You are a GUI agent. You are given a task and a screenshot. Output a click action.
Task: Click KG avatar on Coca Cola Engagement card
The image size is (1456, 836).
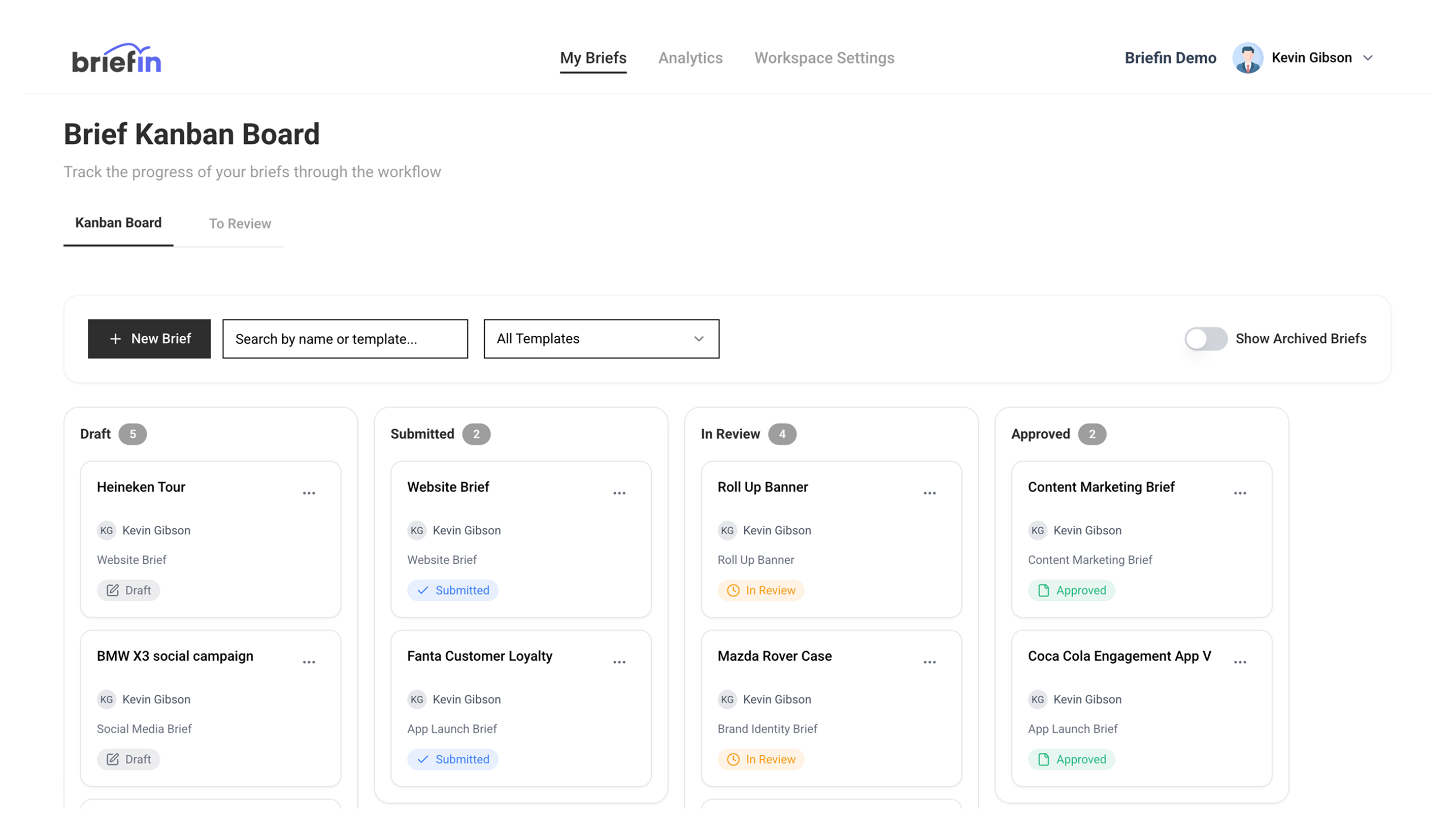[x=1038, y=699]
